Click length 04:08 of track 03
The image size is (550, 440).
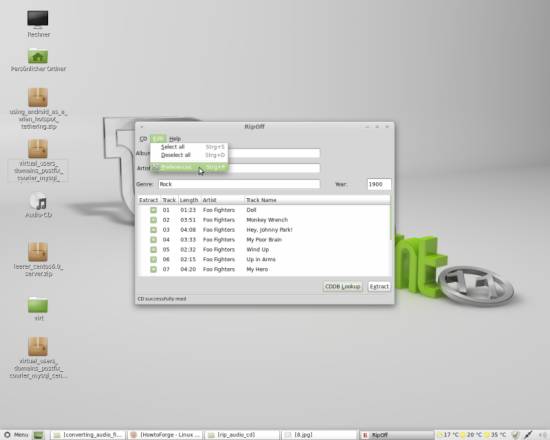(x=188, y=229)
